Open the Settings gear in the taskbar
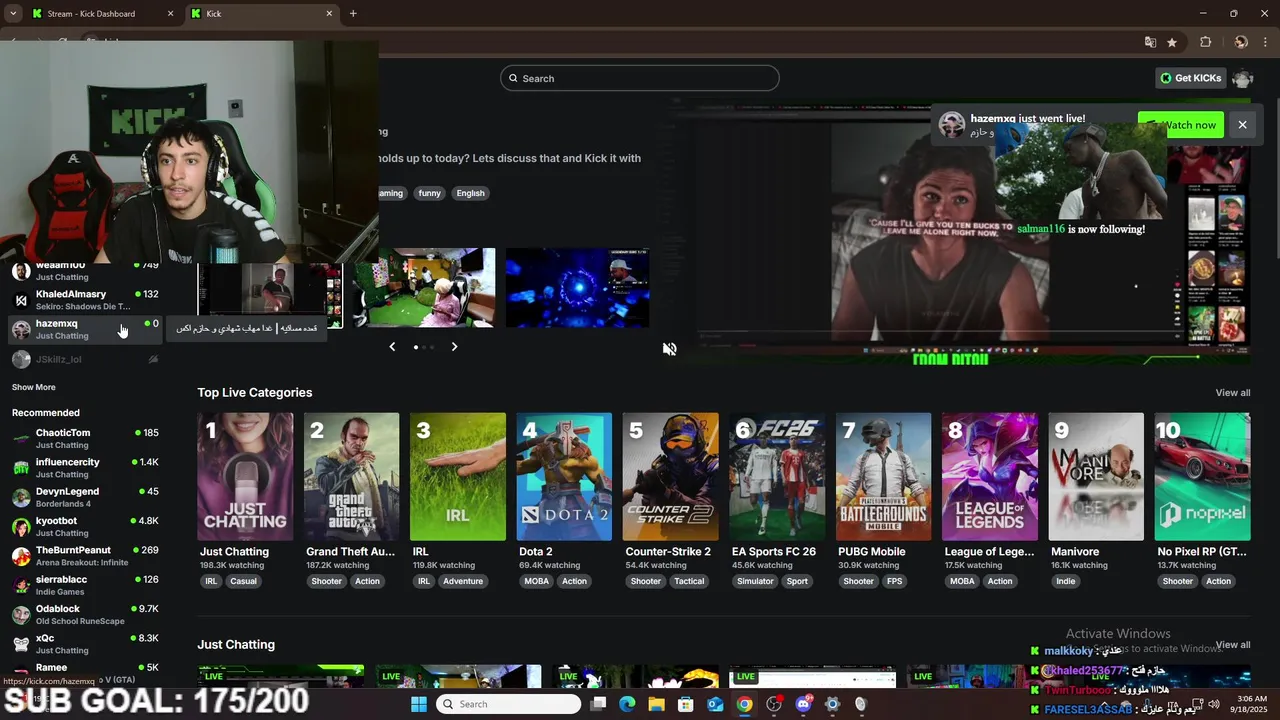 (832, 704)
